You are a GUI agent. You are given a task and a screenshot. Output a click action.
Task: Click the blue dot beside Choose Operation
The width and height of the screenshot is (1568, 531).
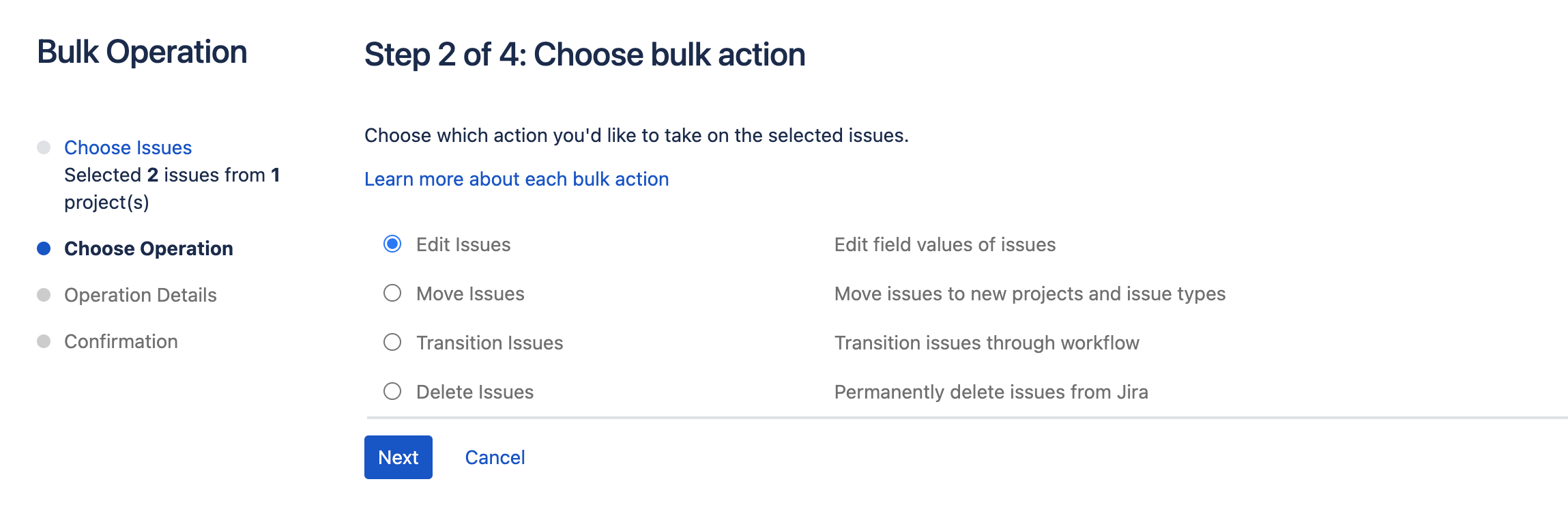click(x=44, y=248)
